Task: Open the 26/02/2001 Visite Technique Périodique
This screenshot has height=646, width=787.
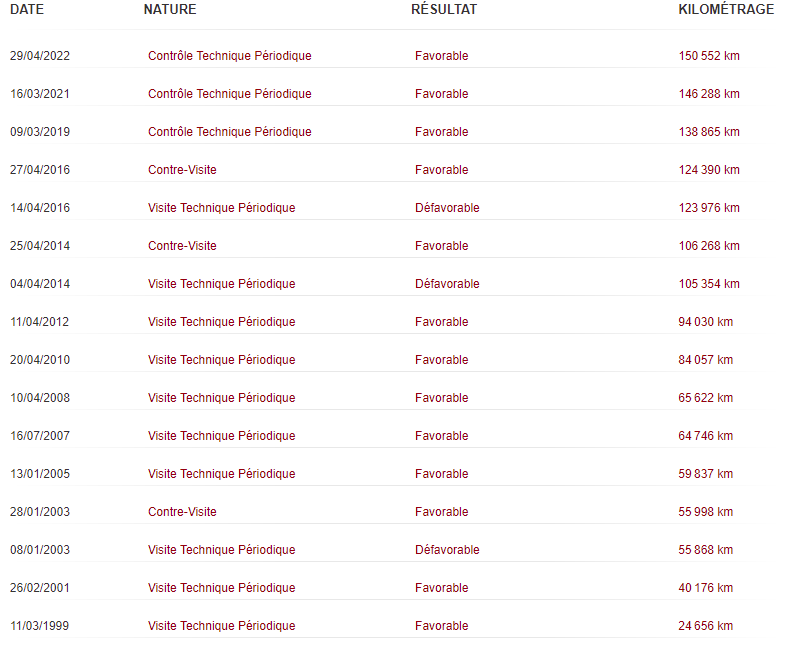Action: [221, 588]
